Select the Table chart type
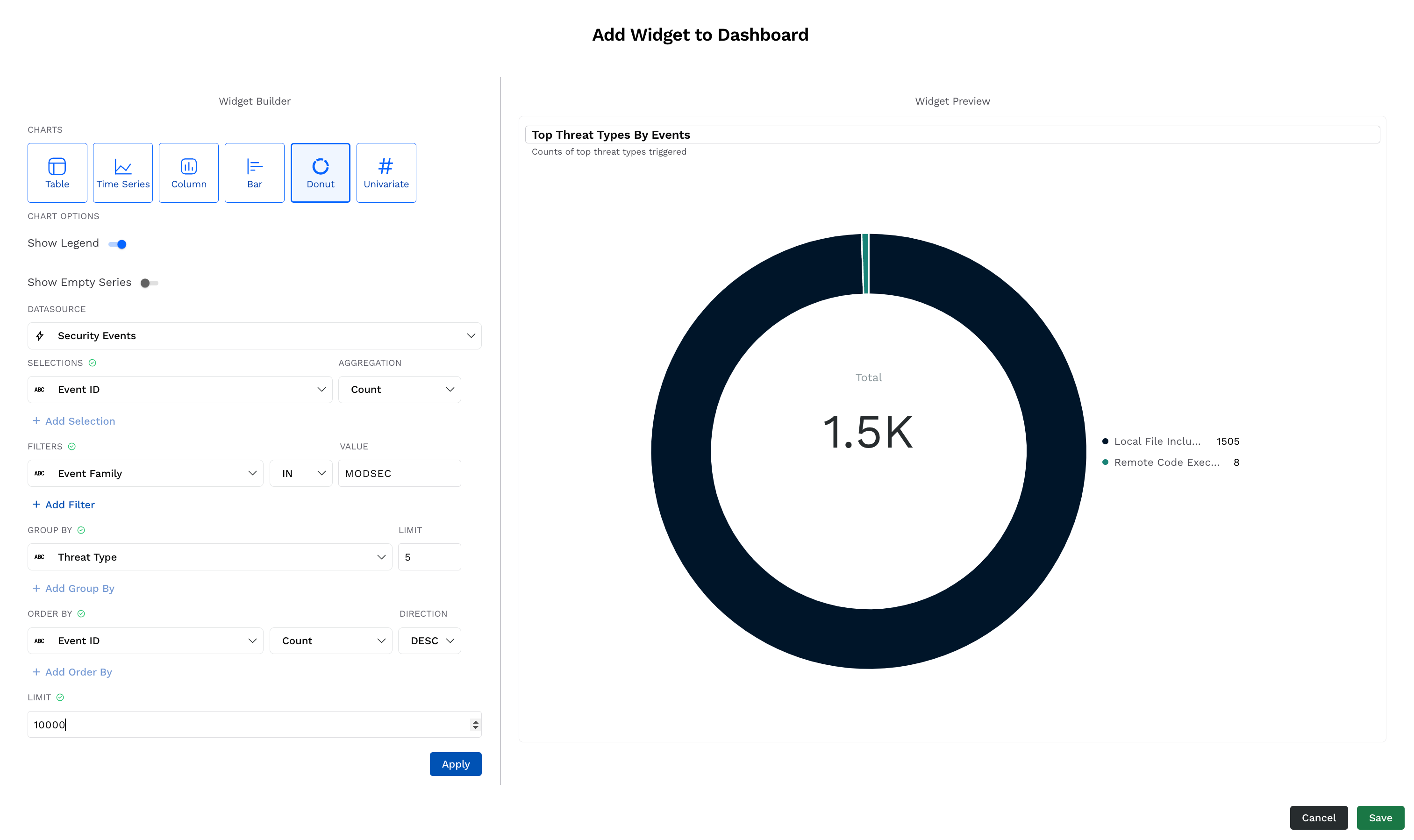 57,173
